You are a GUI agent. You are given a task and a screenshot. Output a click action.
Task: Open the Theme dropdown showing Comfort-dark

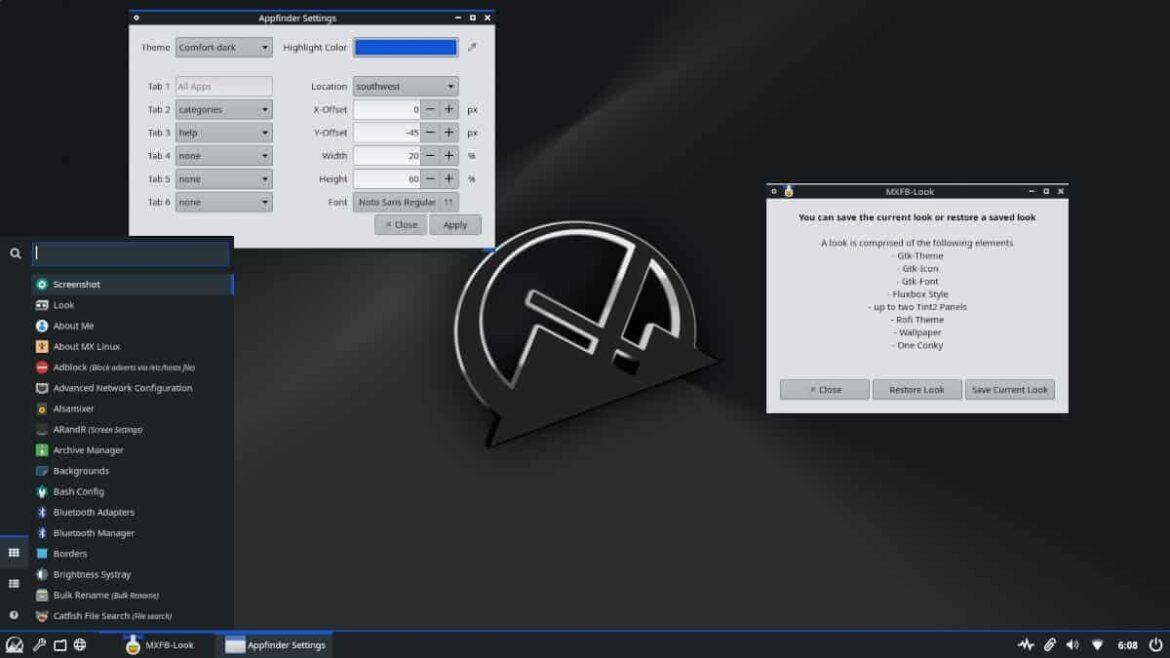coord(223,46)
